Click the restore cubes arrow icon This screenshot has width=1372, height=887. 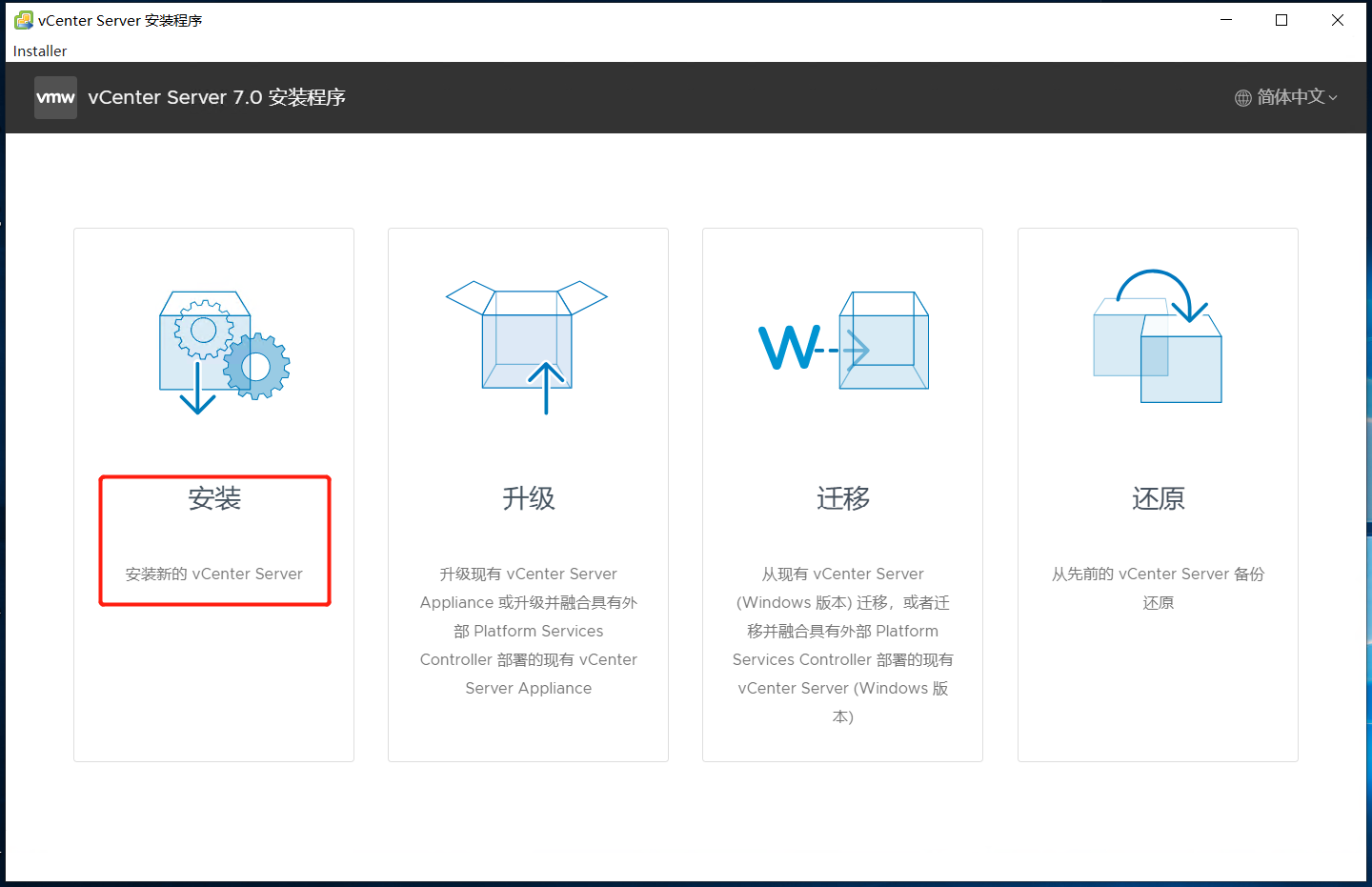tap(1158, 335)
